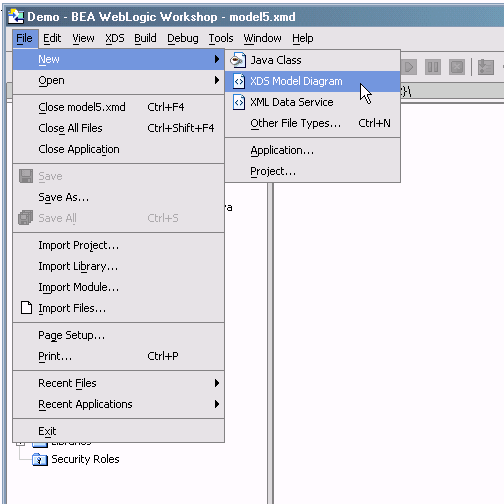Click the XML Data Service file icon

pyautogui.click(x=239, y=102)
